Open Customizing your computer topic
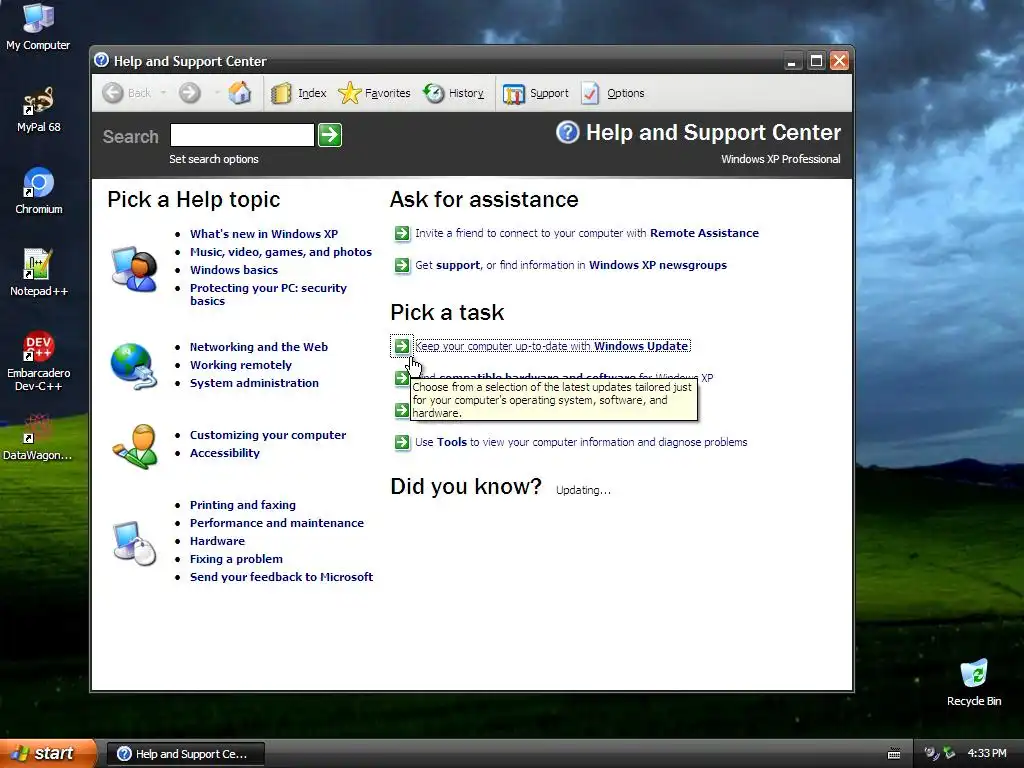The height and width of the screenshot is (768, 1024). point(268,435)
